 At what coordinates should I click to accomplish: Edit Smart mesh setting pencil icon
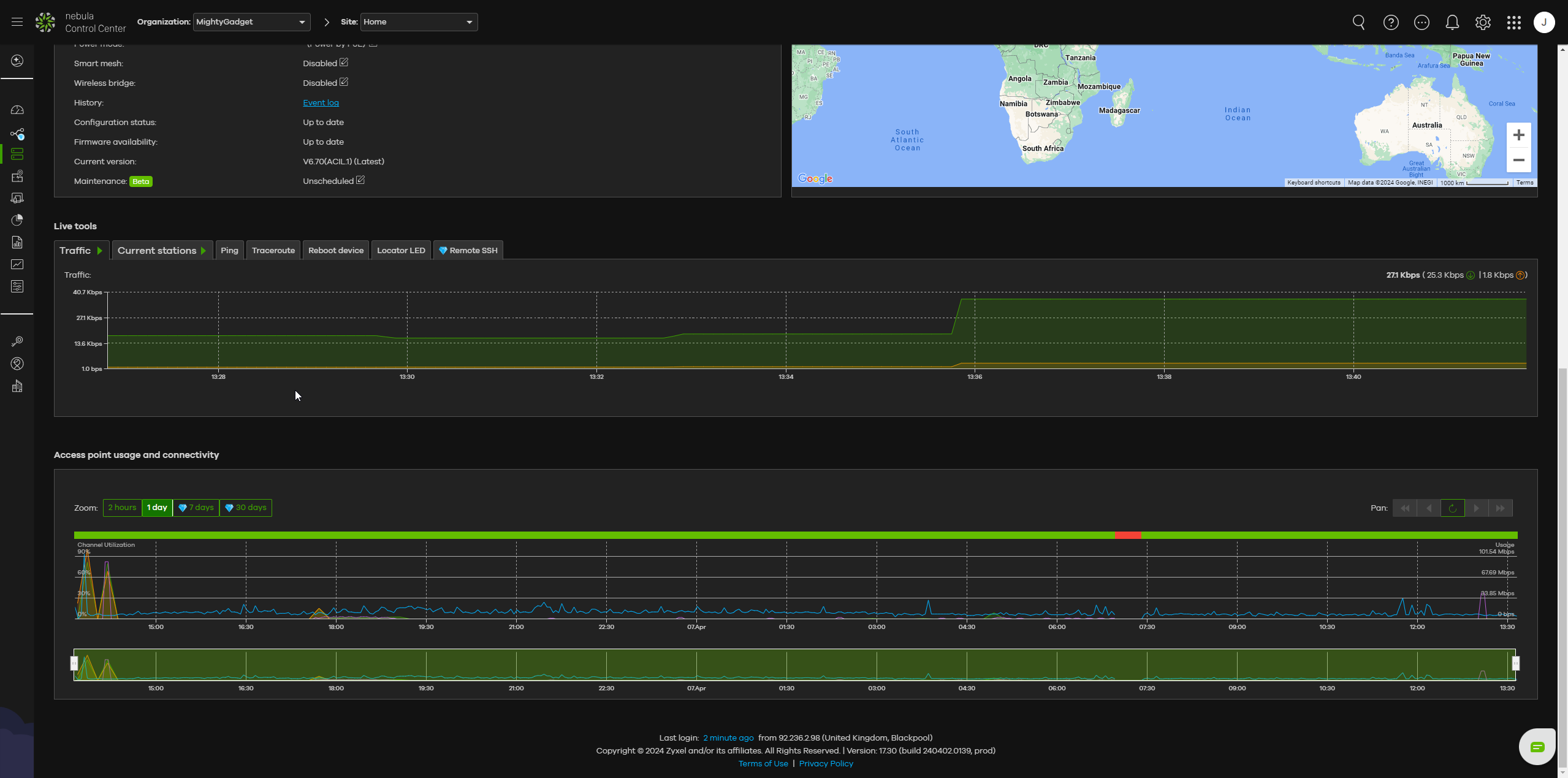(x=344, y=63)
